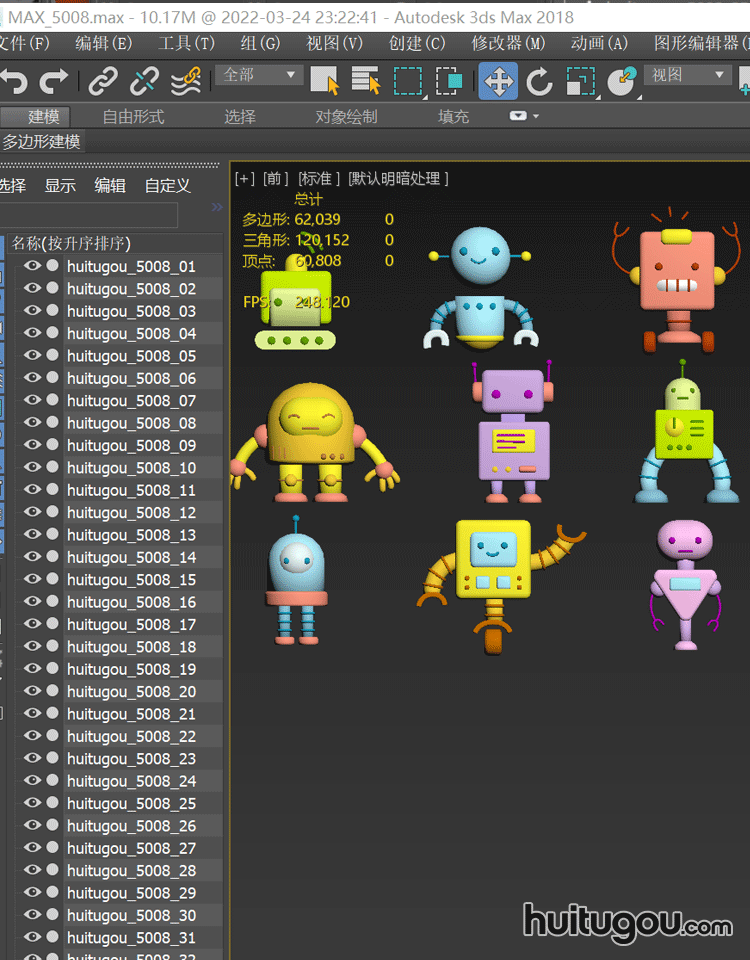This screenshot has width=750, height=960.
Task: Open the 动画(A) menu
Action: [599, 43]
